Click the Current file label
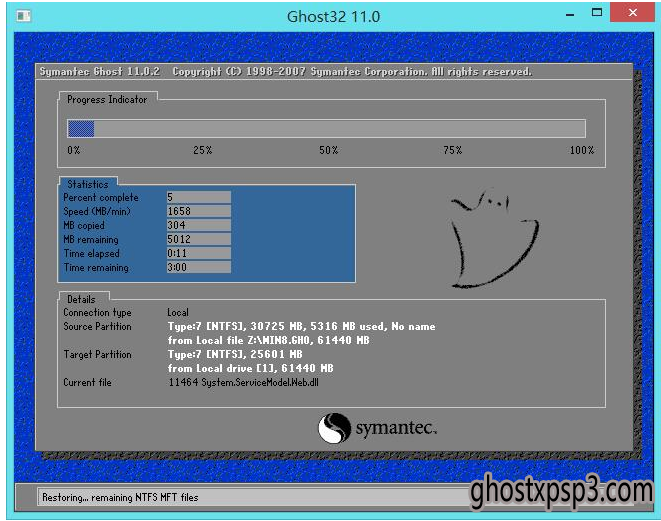661x521 pixels. click(87, 382)
